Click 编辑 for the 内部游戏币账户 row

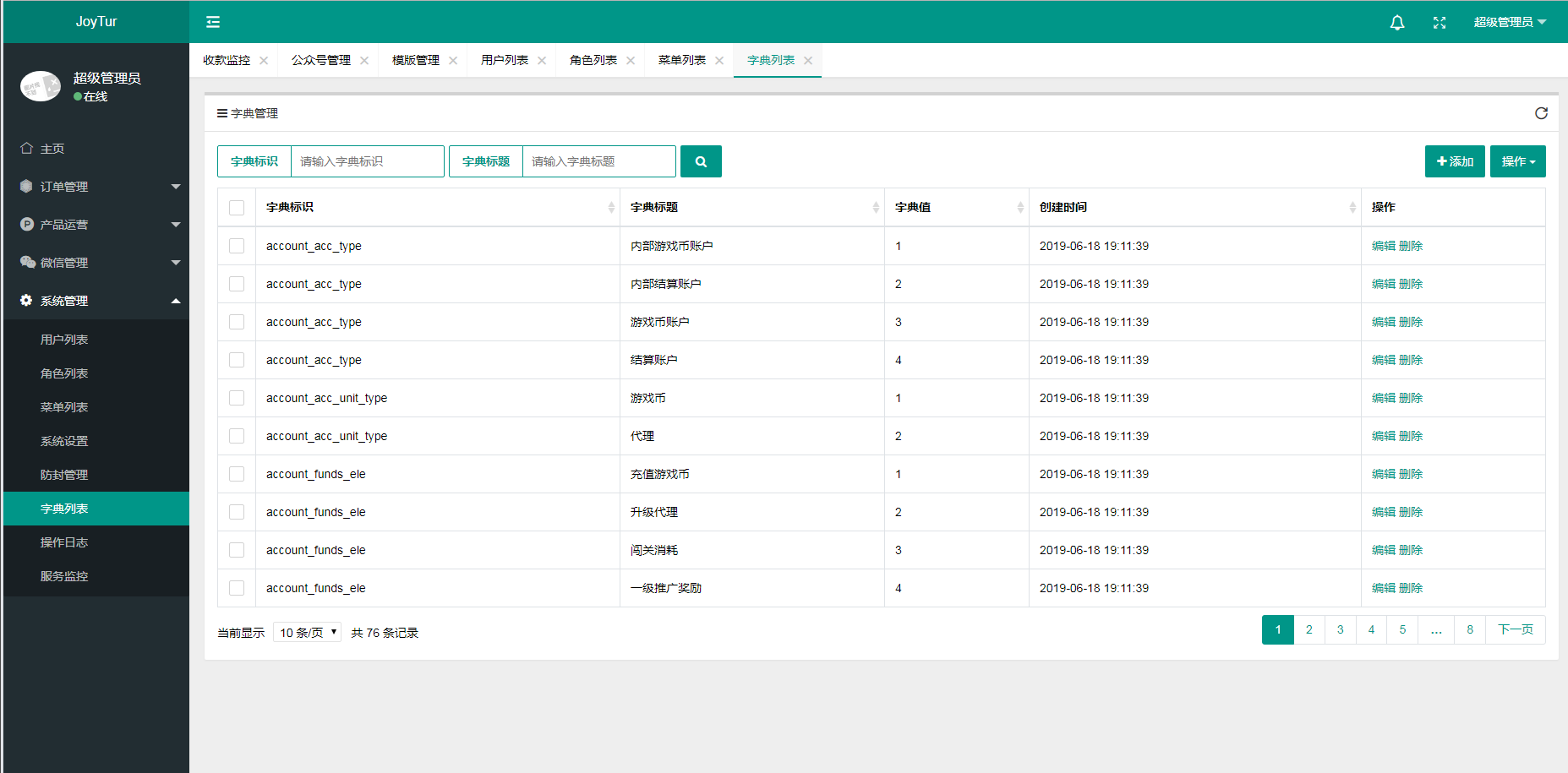(1384, 246)
